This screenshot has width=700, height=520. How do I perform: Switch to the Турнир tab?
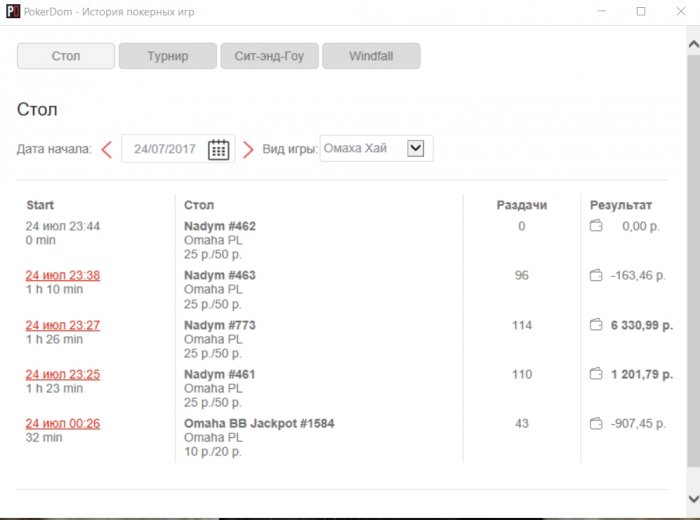[x=167, y=56]
